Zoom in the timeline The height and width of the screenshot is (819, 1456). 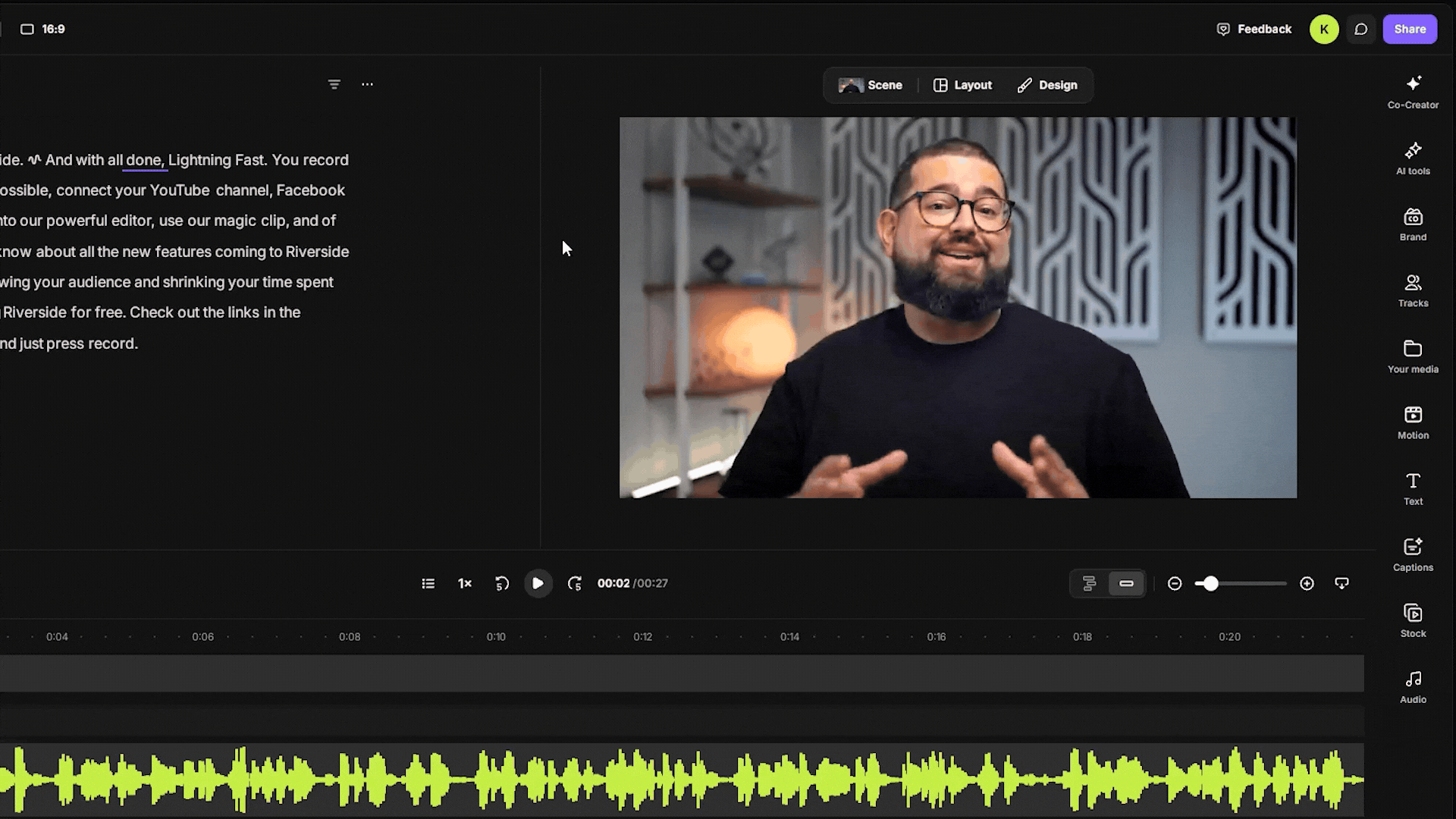1307,583
